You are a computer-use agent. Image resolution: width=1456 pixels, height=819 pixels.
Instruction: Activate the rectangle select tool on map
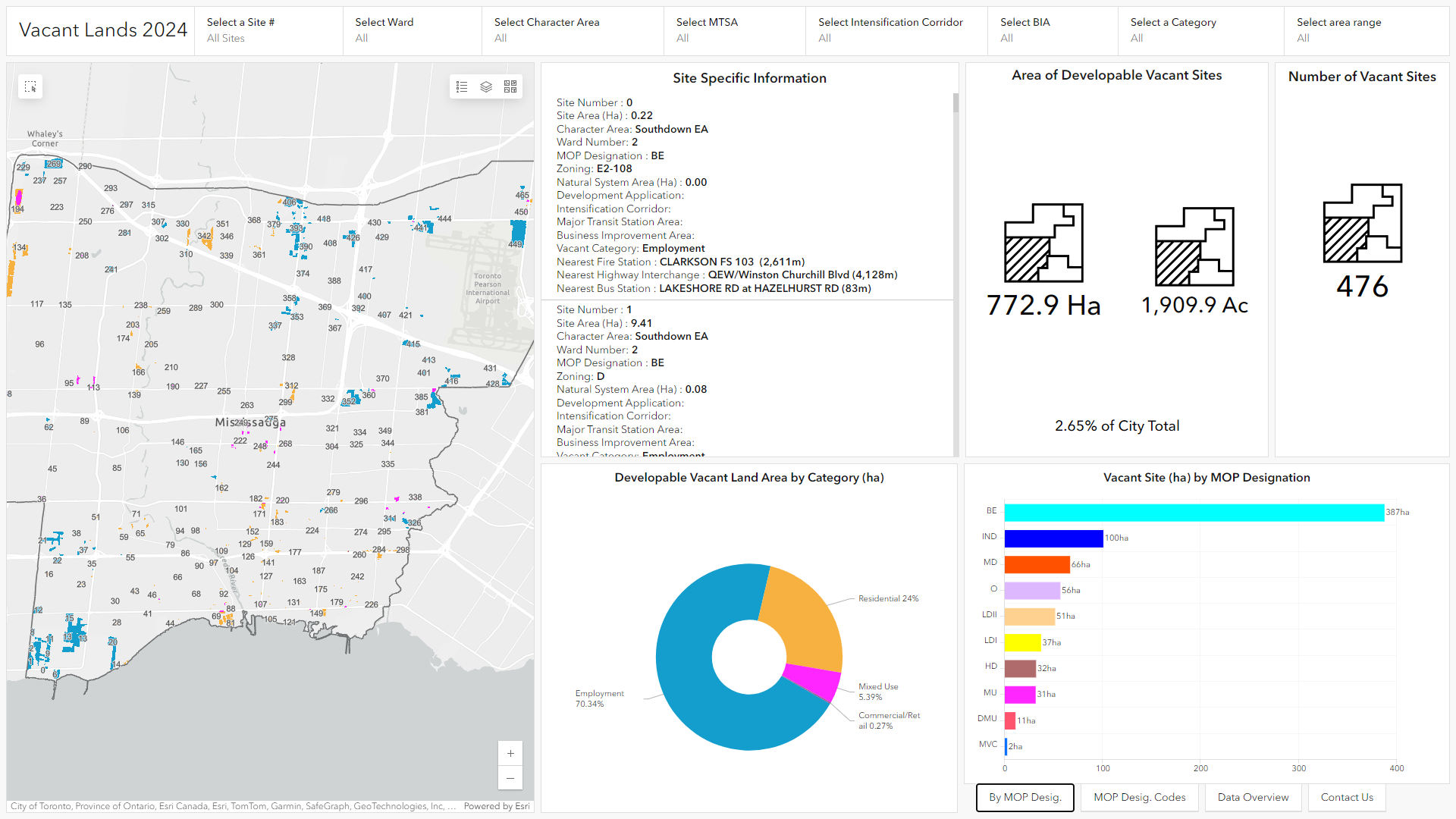pyautogui.click(x=30, y=86)
